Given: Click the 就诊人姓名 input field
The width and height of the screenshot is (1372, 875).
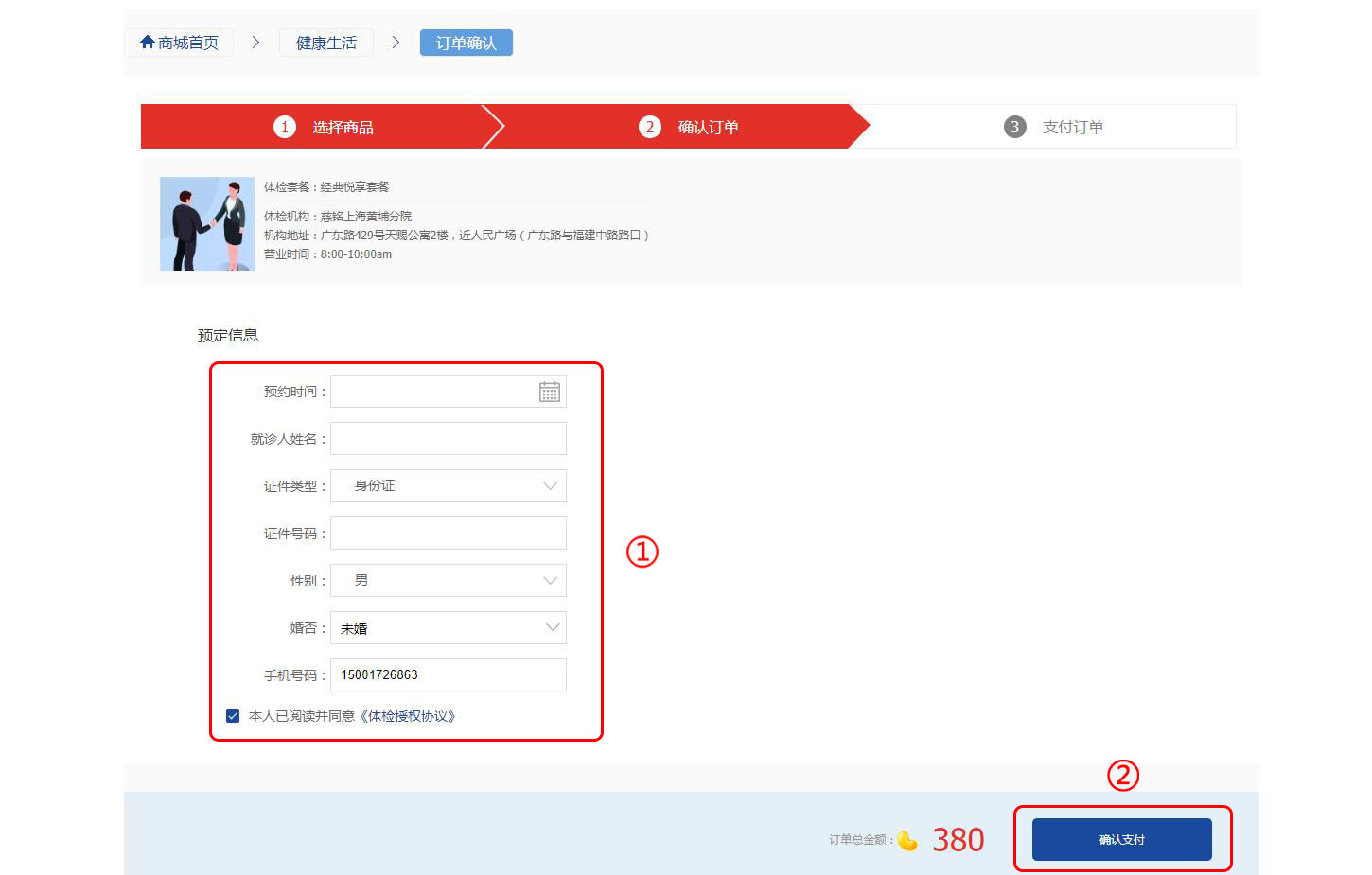Looking at the screenshot, I should [448, 438].
